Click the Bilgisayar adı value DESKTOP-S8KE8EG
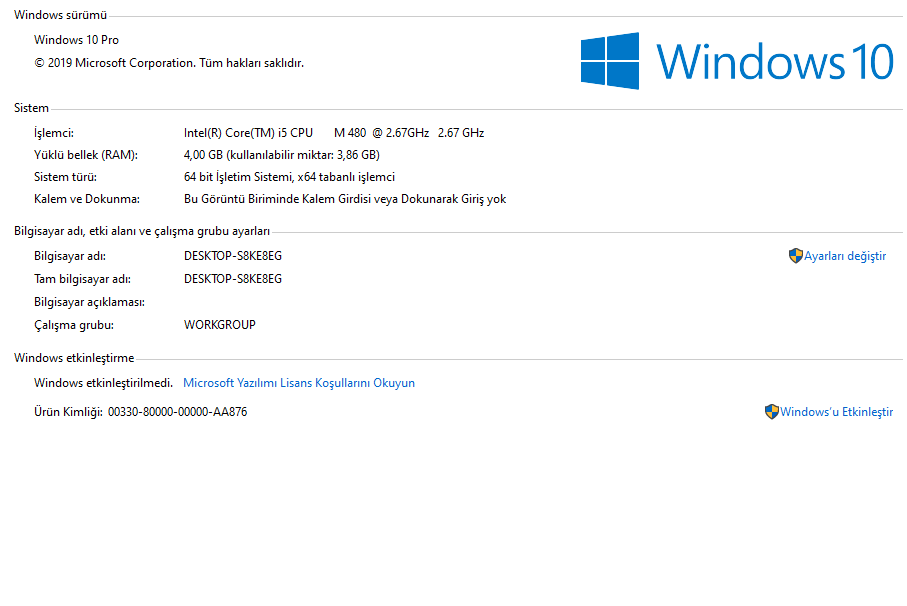This screenshot has height=606, width=907. pos(232,256)
